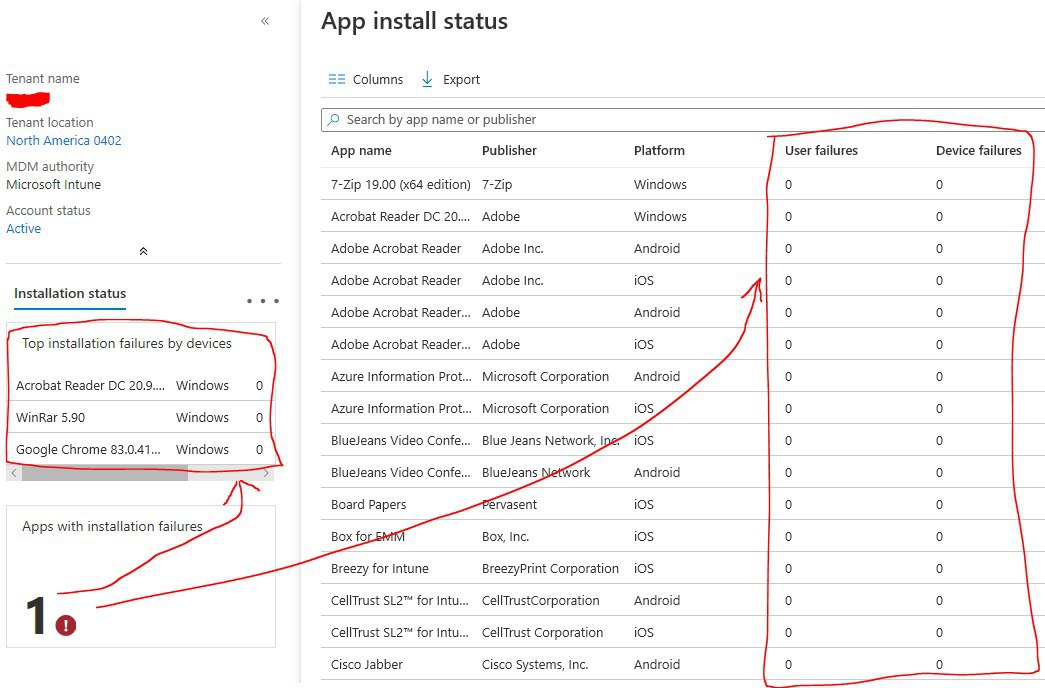
Task: Export the app install status list
Action: 451,79
